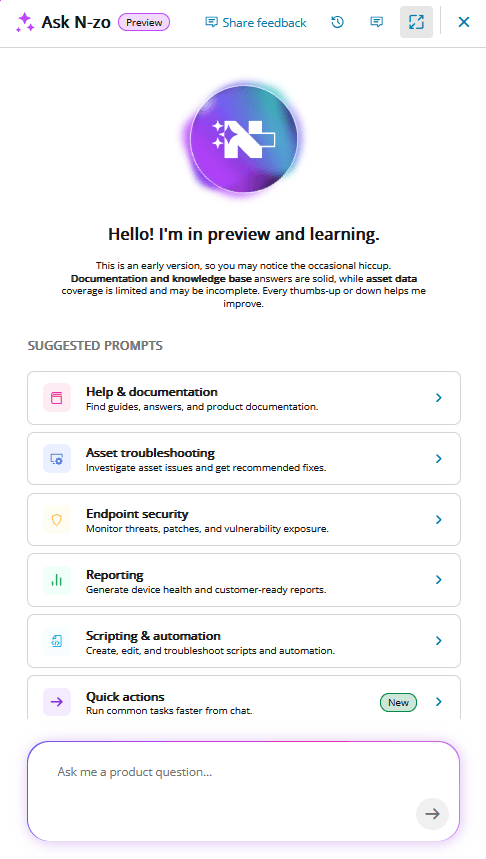Click the new chat speech bubble icon
Viewport: 486px width, 859px height.
(x=376, y=22)
